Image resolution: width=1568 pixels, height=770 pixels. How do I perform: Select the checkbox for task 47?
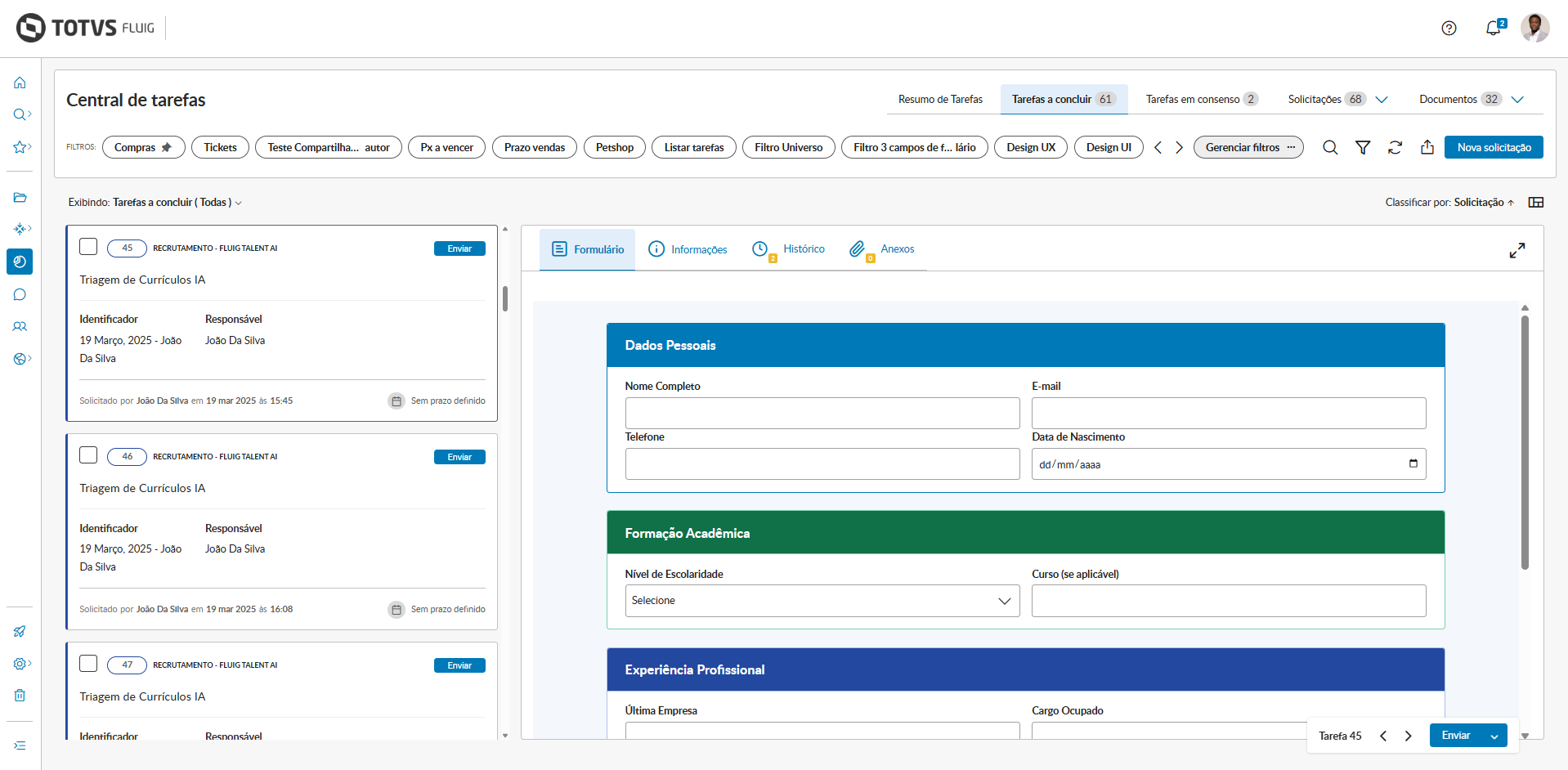(88, 663)
